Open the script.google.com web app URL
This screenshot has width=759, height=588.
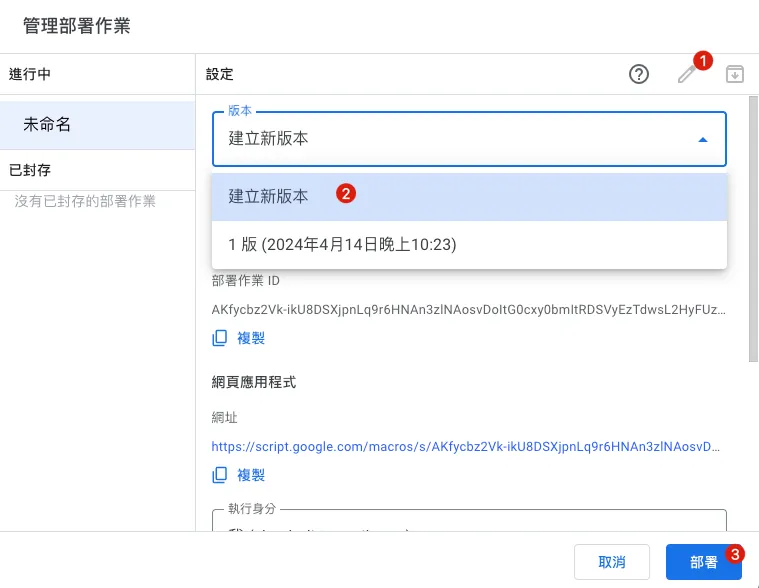click(x=465, y=446)
